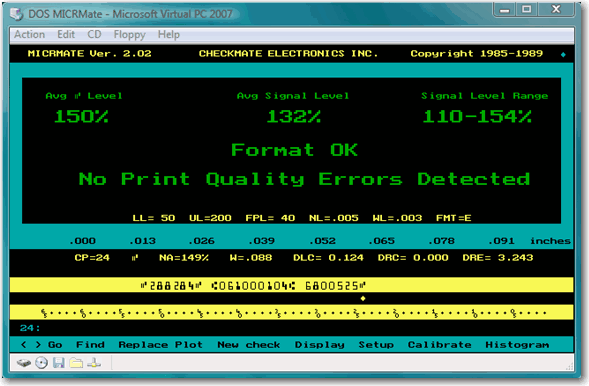Click the NL=.005 parameter
The height and width of the screenshot is (386, 589).
(x=334, y=218)
